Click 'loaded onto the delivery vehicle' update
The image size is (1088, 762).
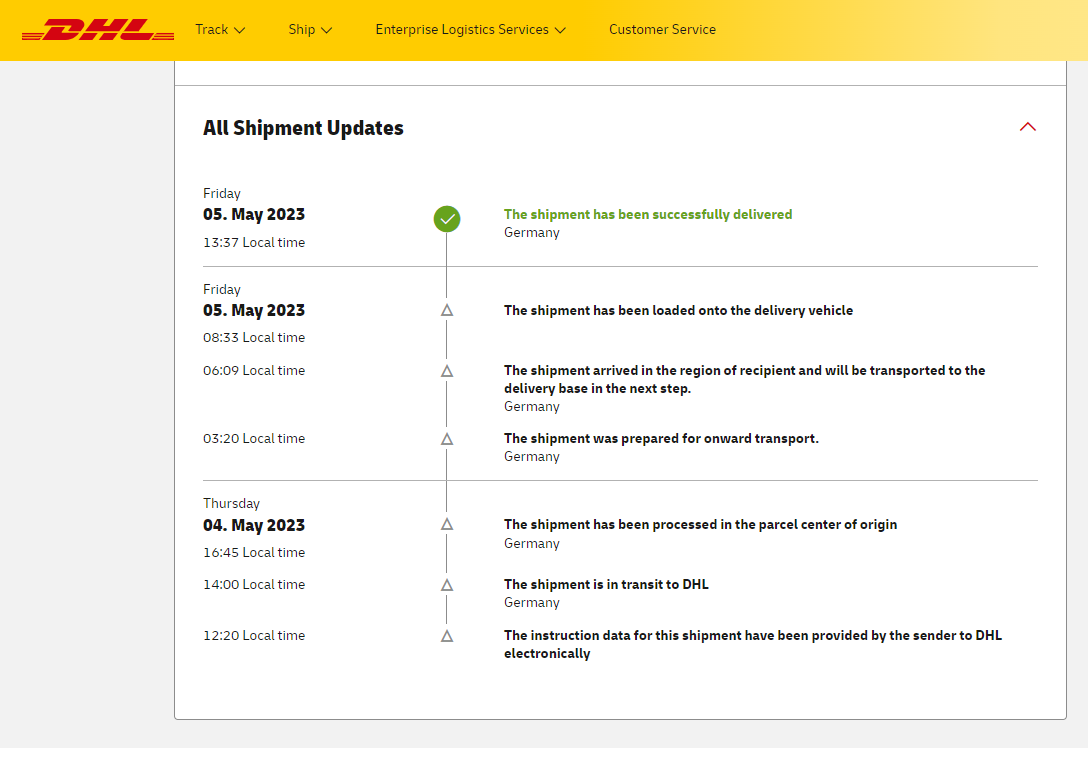click(x=678, y=310)
